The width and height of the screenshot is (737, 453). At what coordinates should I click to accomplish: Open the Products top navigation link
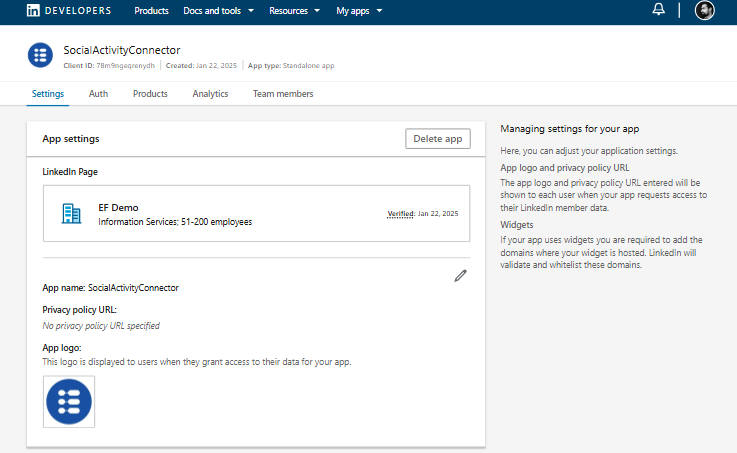[151, 11]
